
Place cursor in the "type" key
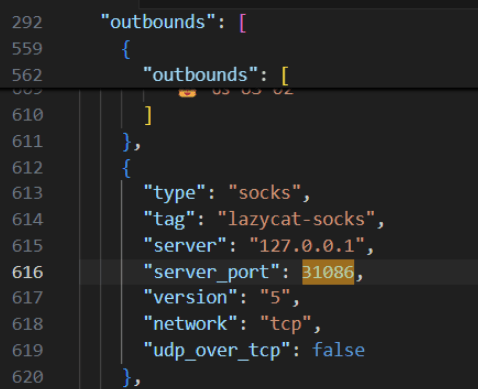(174, 193)
